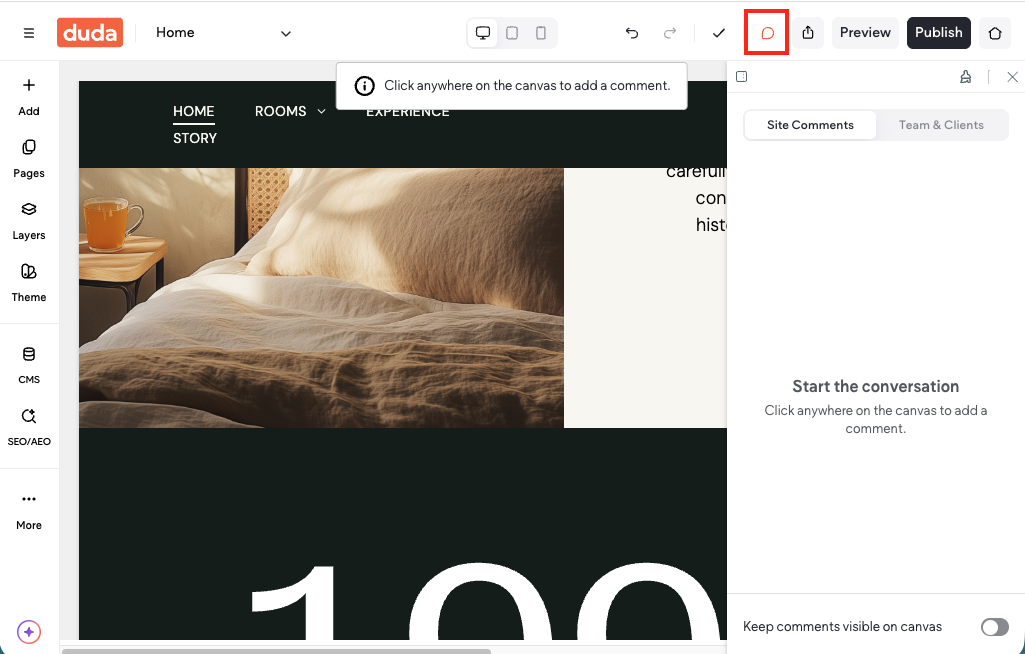Image resolution: width=1025 pixels, height=654 pixels.
Task: Click the checkmark saved status icon
Action: (718, 33)
